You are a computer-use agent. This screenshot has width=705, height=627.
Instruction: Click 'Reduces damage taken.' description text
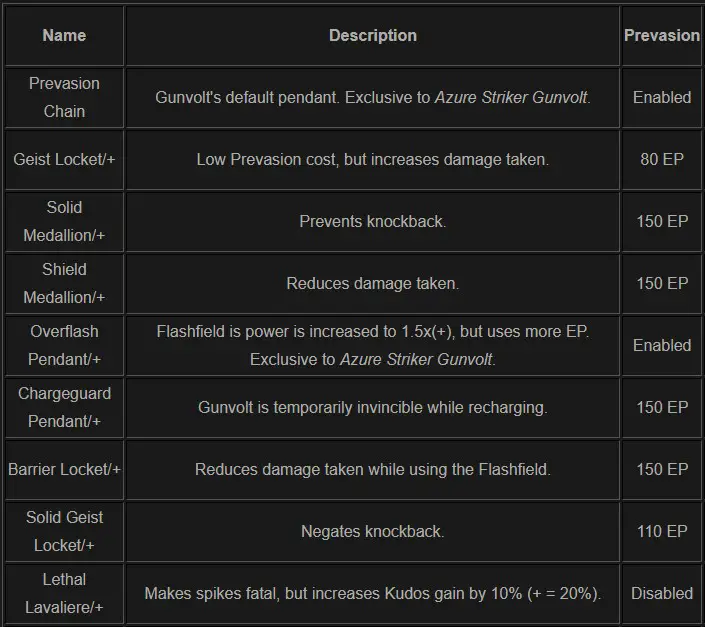click(x=373, y=284)
